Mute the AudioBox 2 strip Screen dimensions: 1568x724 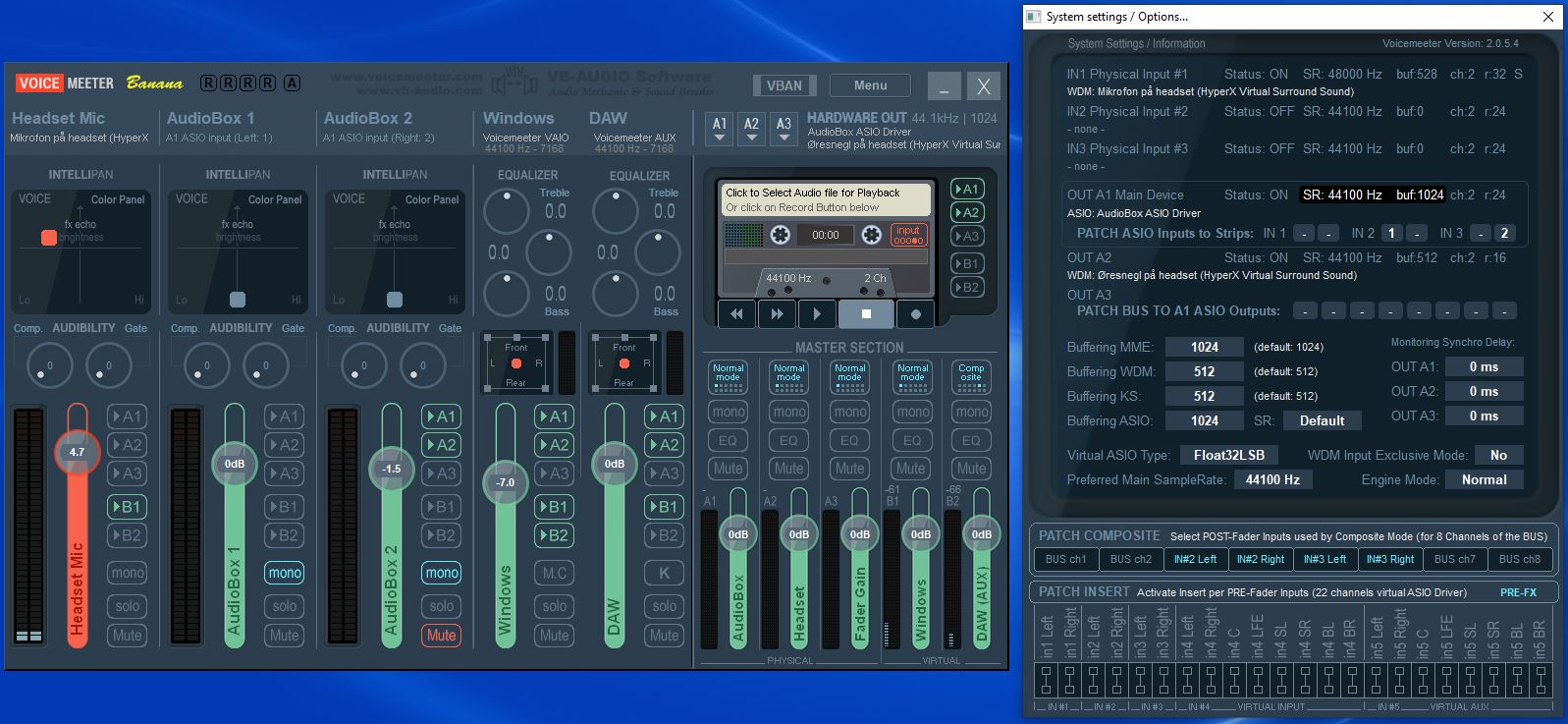[x=441, y=636]
